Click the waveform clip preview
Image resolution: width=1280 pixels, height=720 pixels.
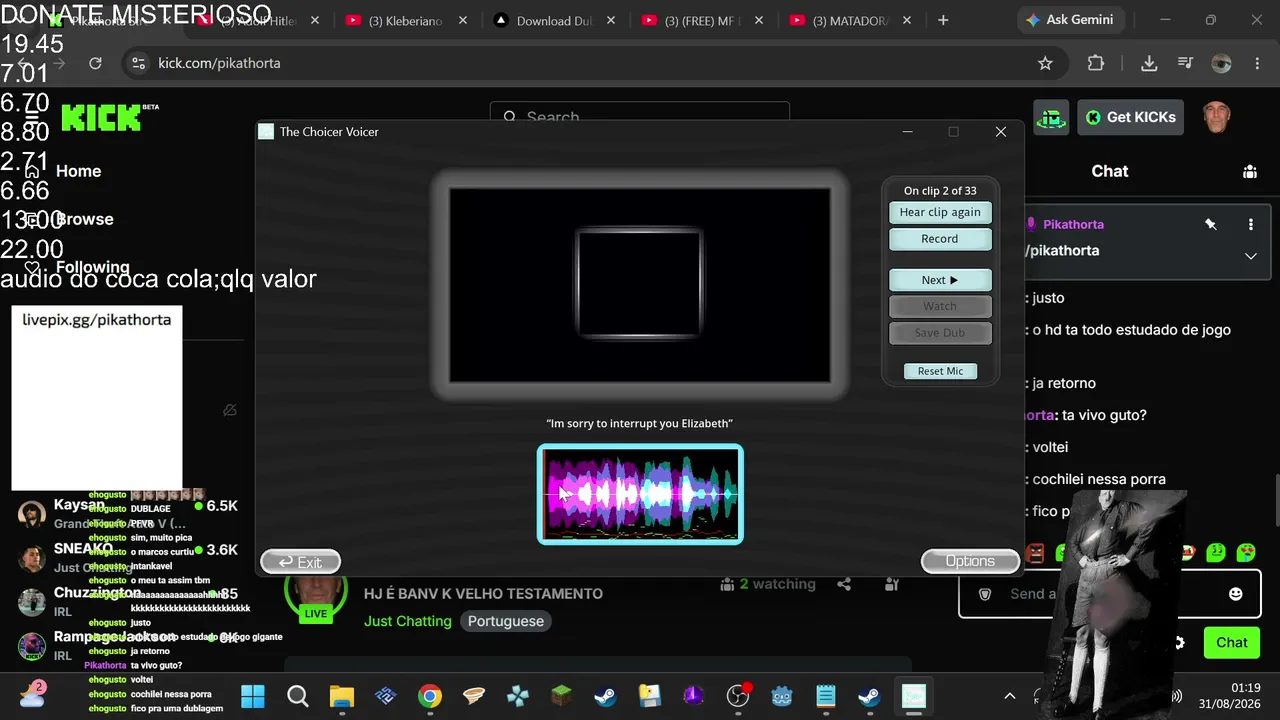(640, 494)
